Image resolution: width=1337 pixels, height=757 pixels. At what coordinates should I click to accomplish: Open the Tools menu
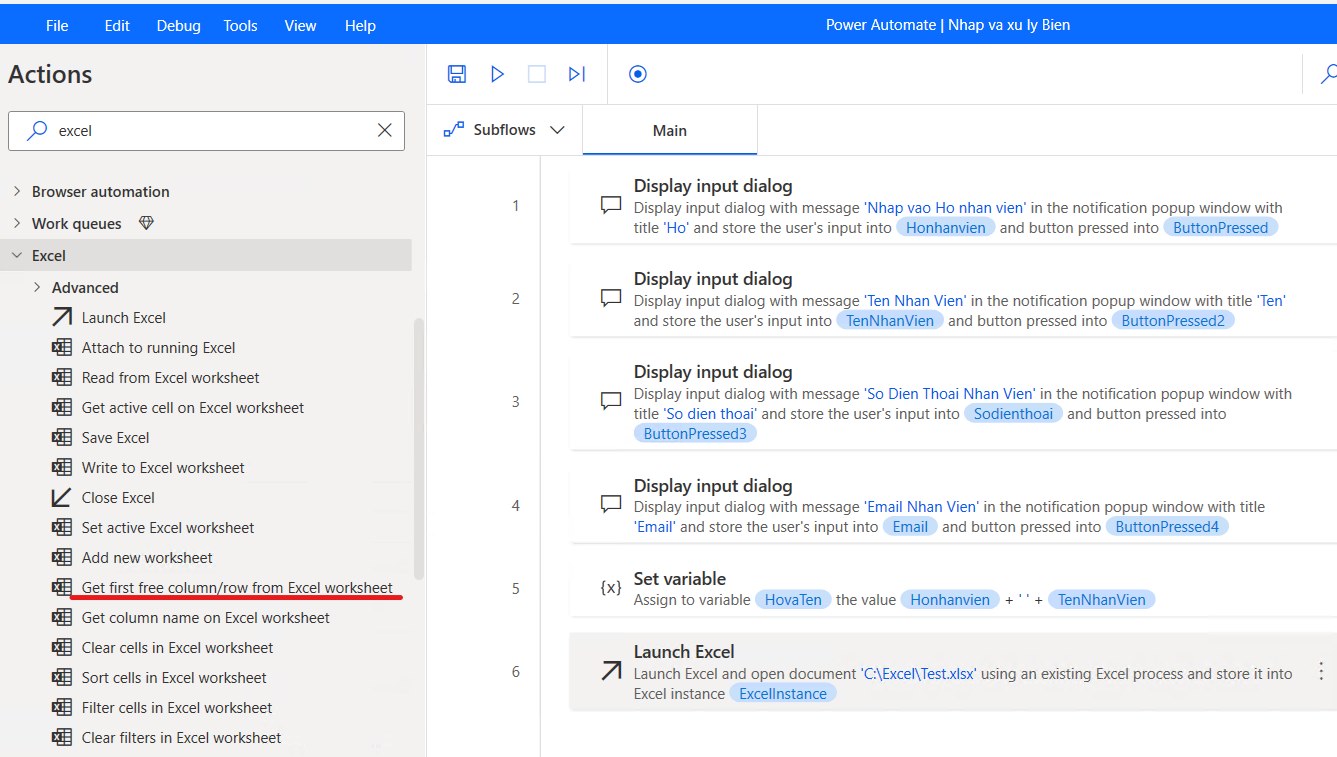click(x=240, y=25)
